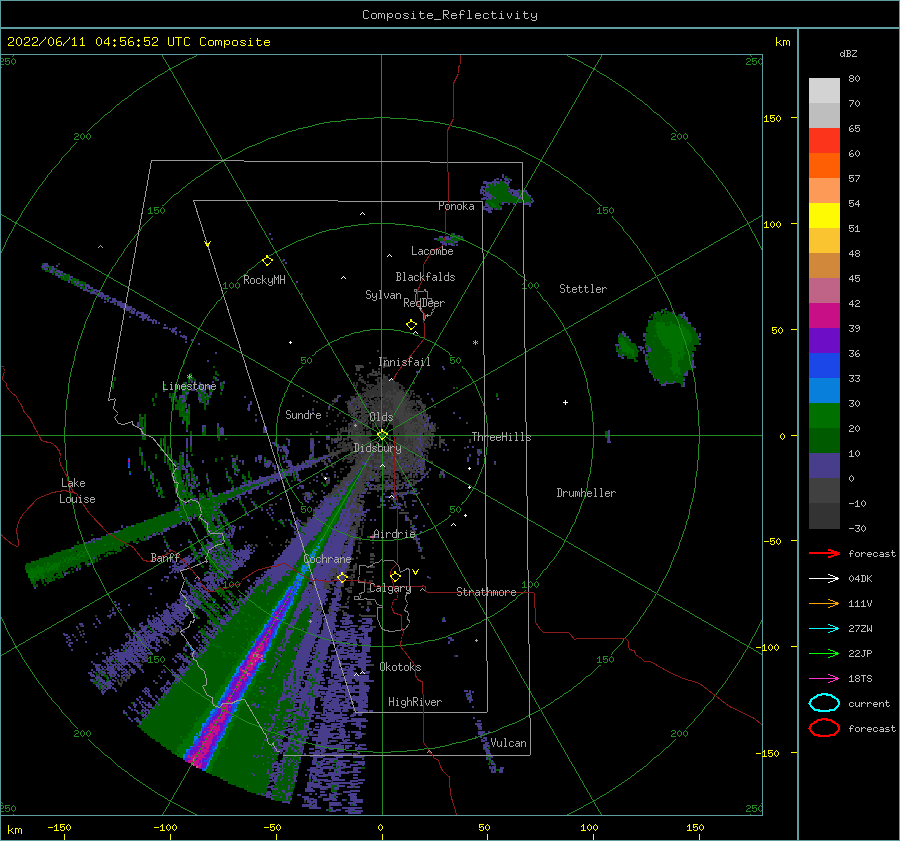Click the dBZ legend heading
The height and width of the screenshot is (841, 900).
pyautogui.click(x=848, y=53)
